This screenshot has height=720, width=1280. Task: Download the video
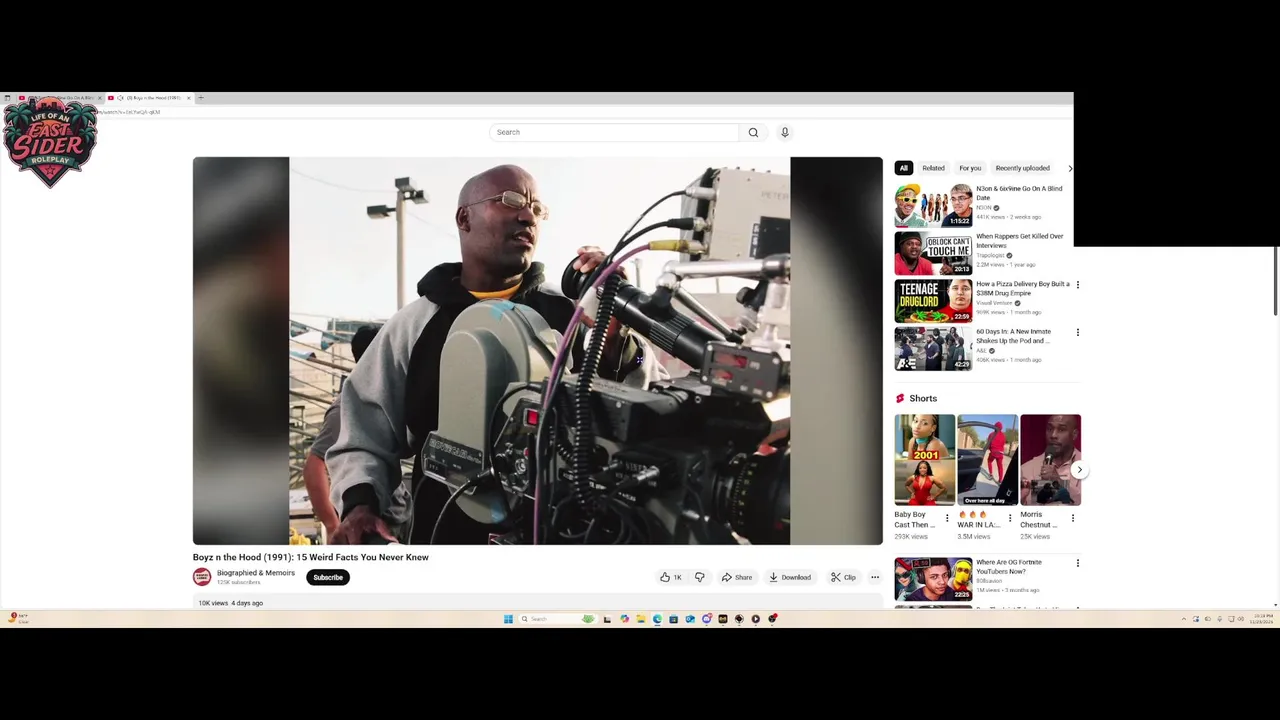790,577
